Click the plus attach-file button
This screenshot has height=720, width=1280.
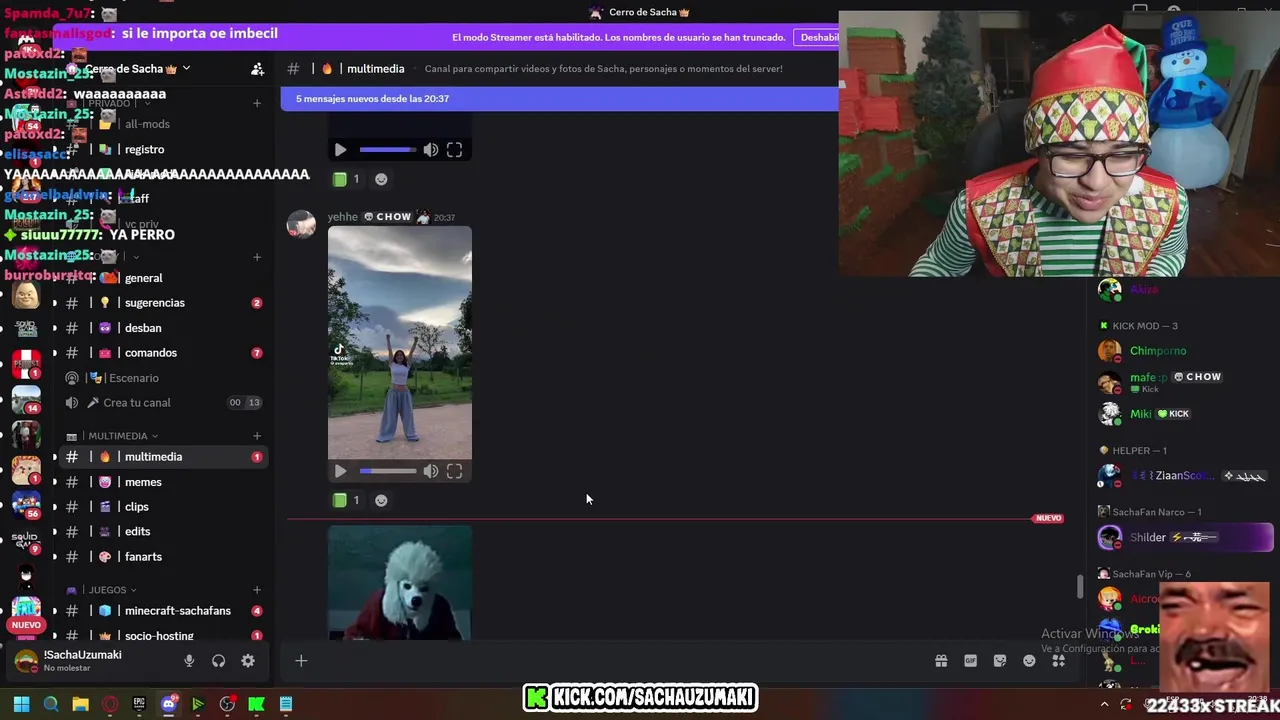pos(301,660)
